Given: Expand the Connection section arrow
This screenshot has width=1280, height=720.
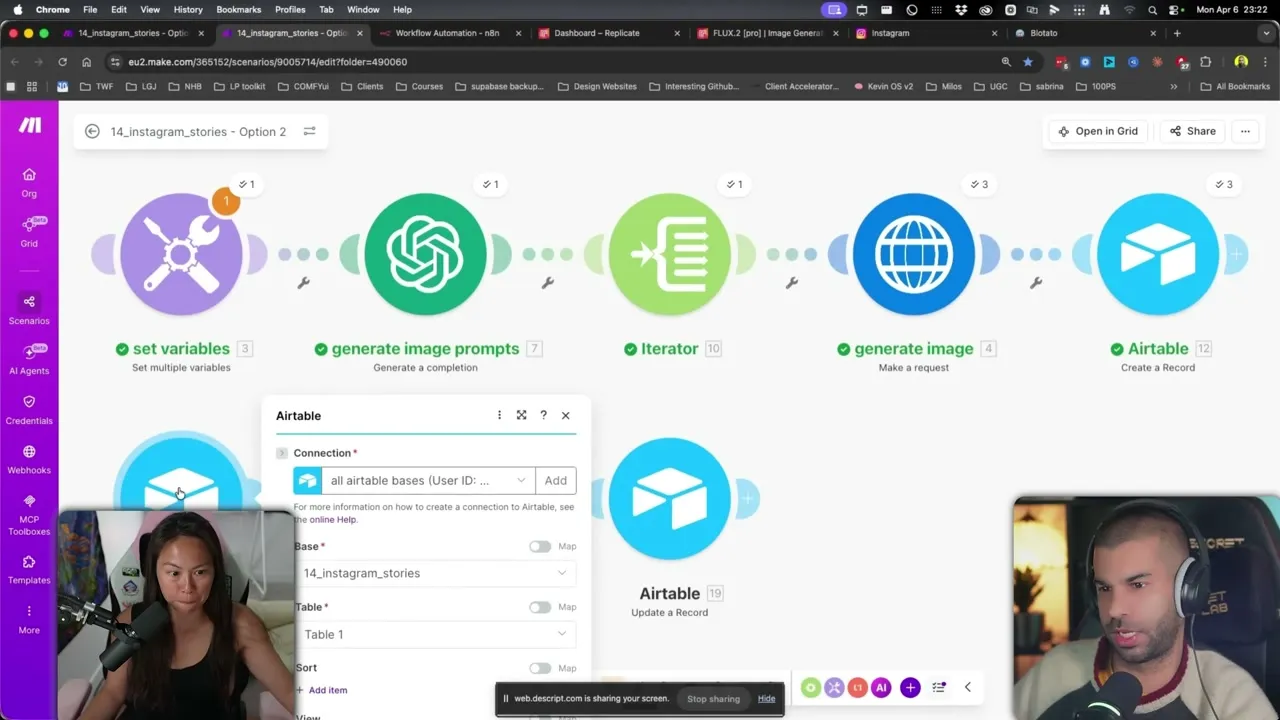Looking at the screenshot, I should 282,453.
